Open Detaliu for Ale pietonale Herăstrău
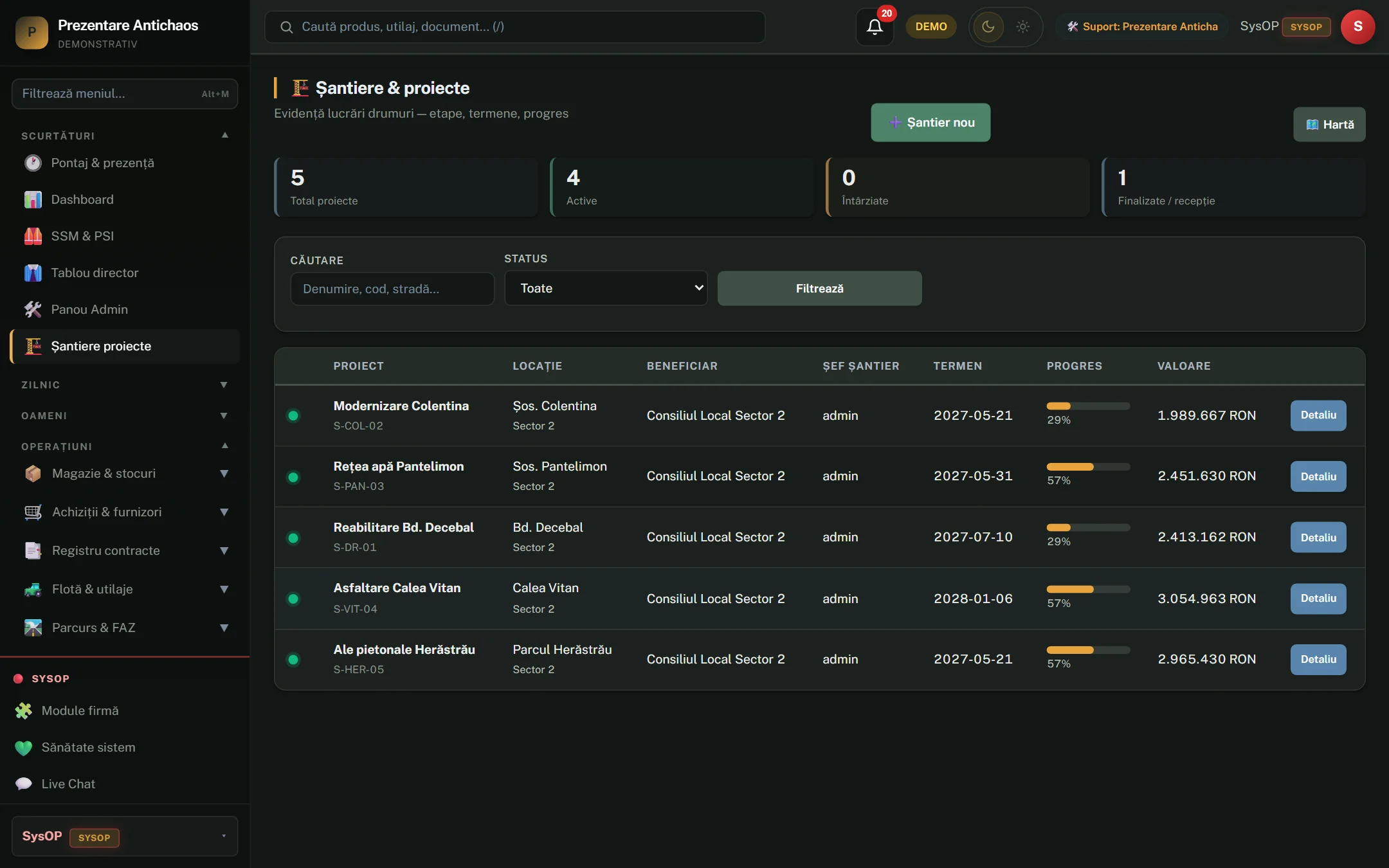Image resolution: width=1389 pixels, height=868 pixels. click(x=1318, y=660)
